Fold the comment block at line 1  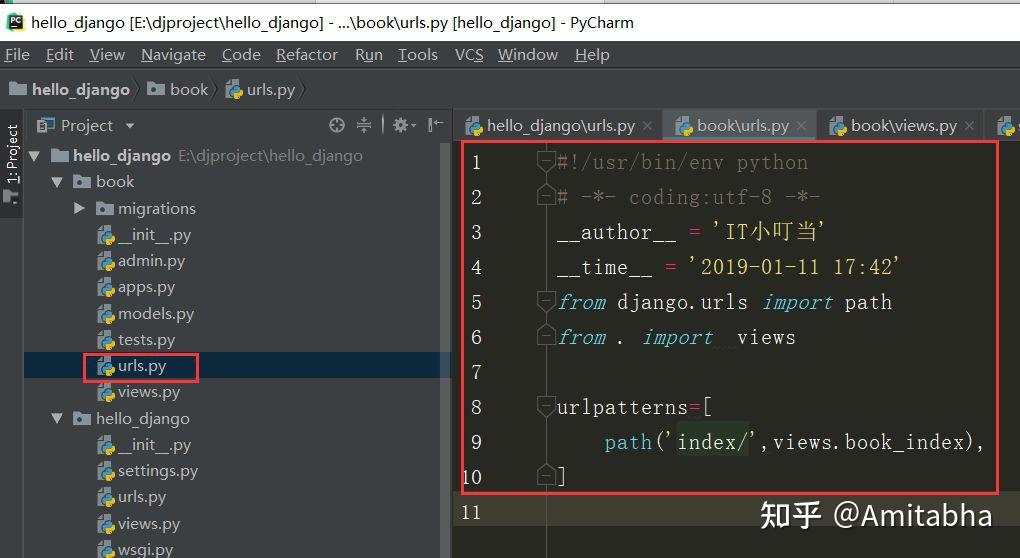[x=546, y=161]
